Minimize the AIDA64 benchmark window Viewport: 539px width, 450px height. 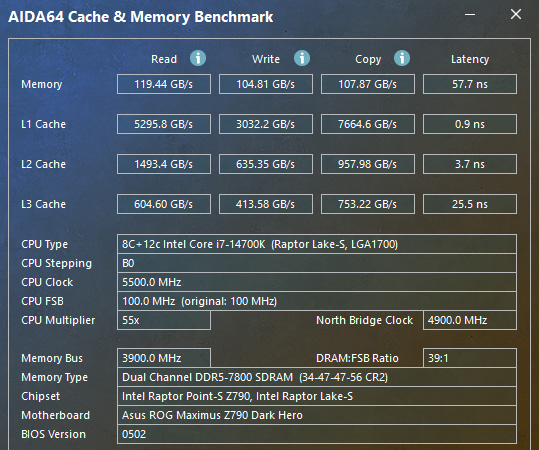(x=470, y=14)
